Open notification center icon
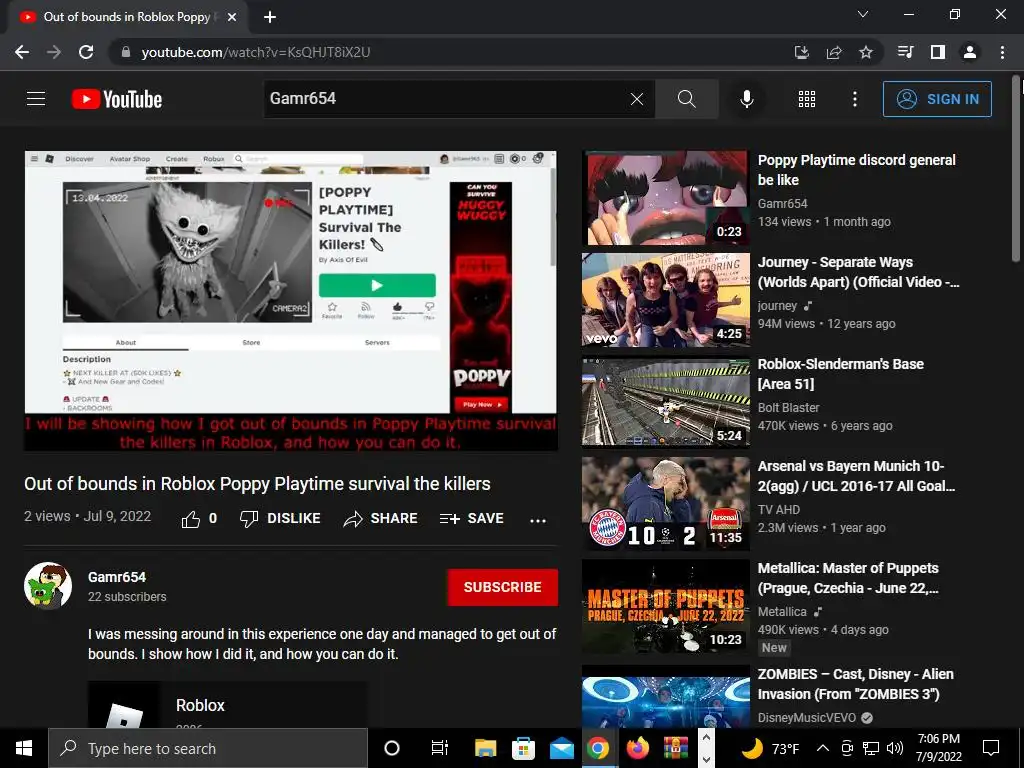 [x=991, y=748]
